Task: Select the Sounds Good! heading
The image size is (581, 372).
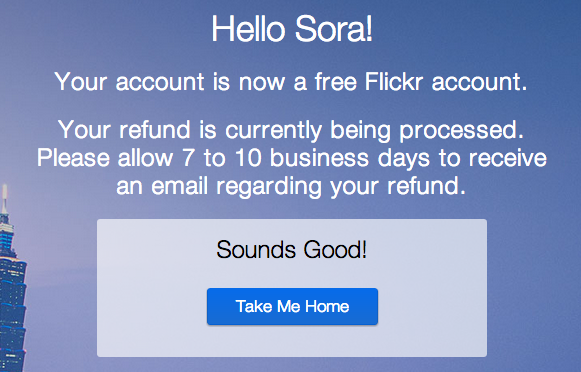Action: (x=292, y=250)
